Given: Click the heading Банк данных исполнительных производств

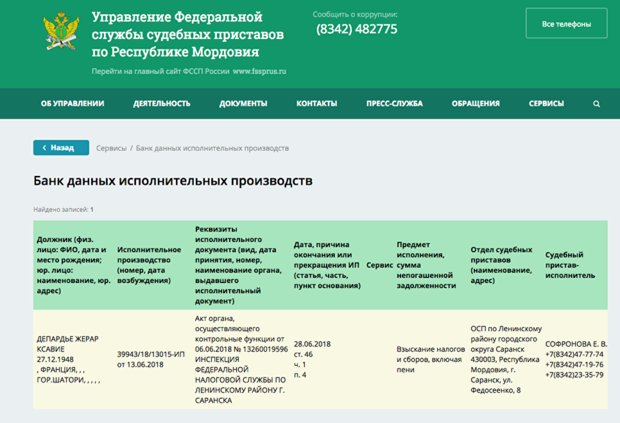Looking at the screenshot, I should point(173,181).
